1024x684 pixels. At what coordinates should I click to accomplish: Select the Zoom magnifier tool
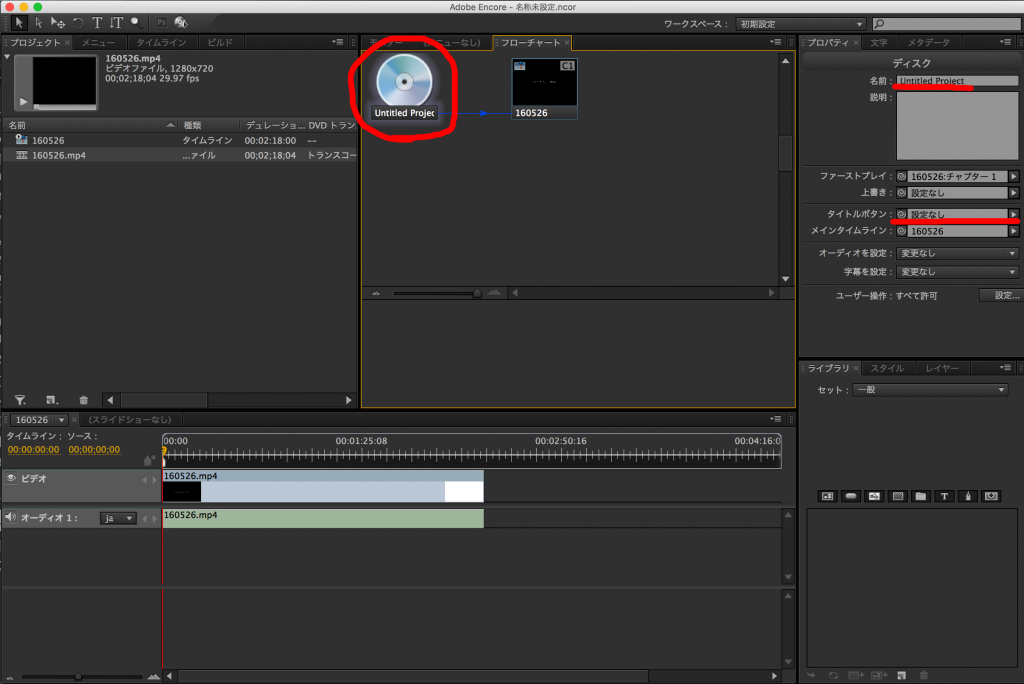(134, 22)
